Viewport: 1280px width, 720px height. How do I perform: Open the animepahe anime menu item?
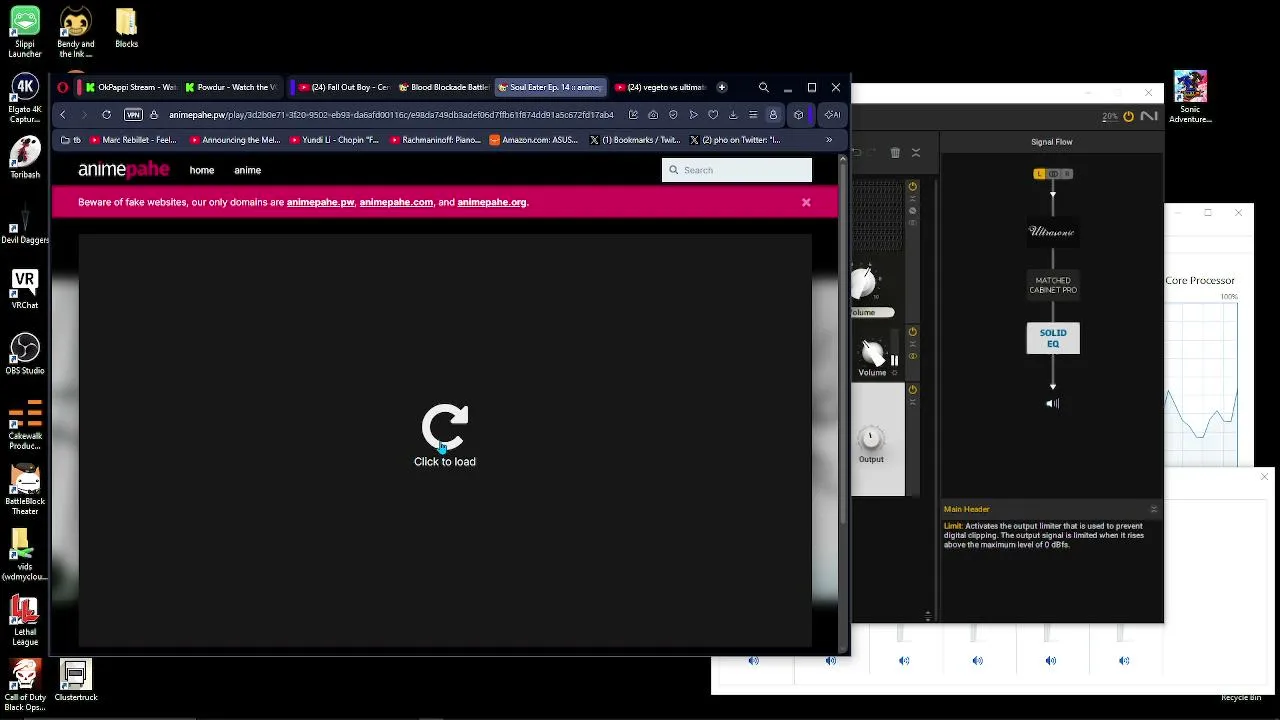(247, 170)
